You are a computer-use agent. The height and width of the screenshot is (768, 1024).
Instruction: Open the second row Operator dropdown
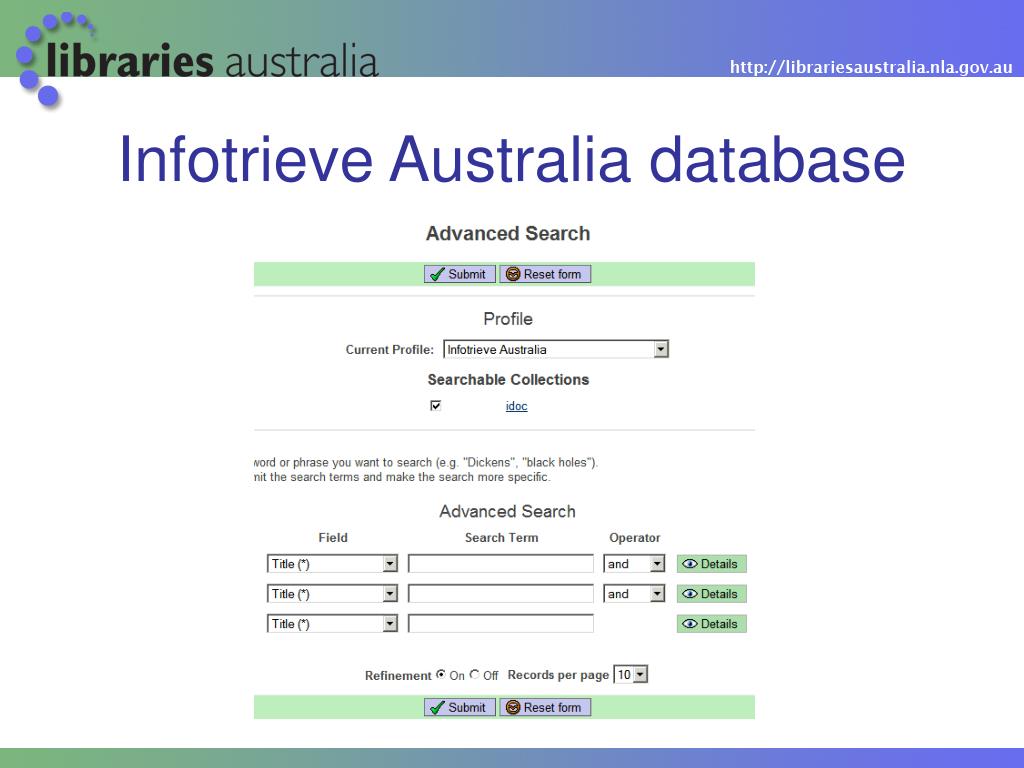[634, 594]
